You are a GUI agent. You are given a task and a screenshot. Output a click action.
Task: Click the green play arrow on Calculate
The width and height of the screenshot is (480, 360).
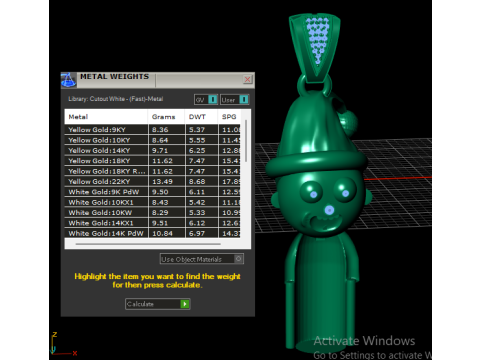(x=185, y=304)
